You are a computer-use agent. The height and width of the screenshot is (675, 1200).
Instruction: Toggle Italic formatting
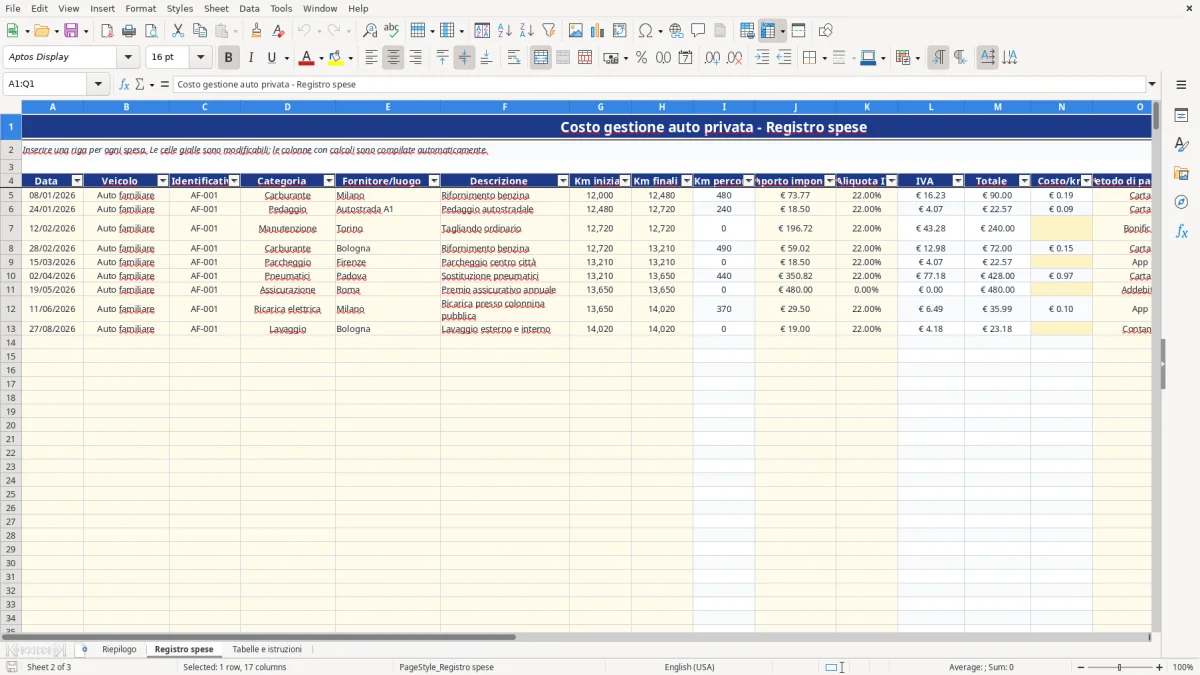[x=251, y=58]
